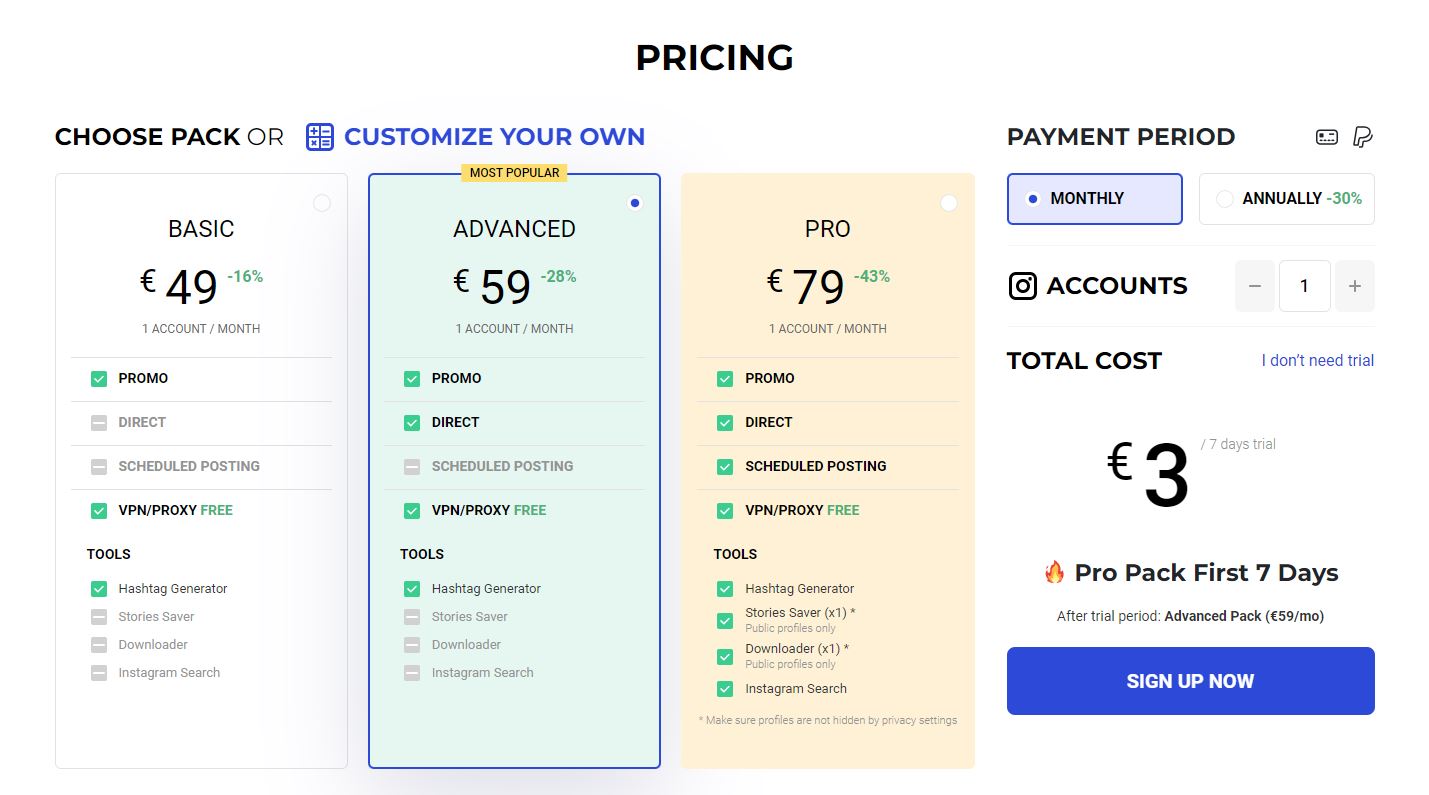Toggle Stories Saver checkbox in Basic pack
1429x795 pixels.
click(x=99, y=617)
